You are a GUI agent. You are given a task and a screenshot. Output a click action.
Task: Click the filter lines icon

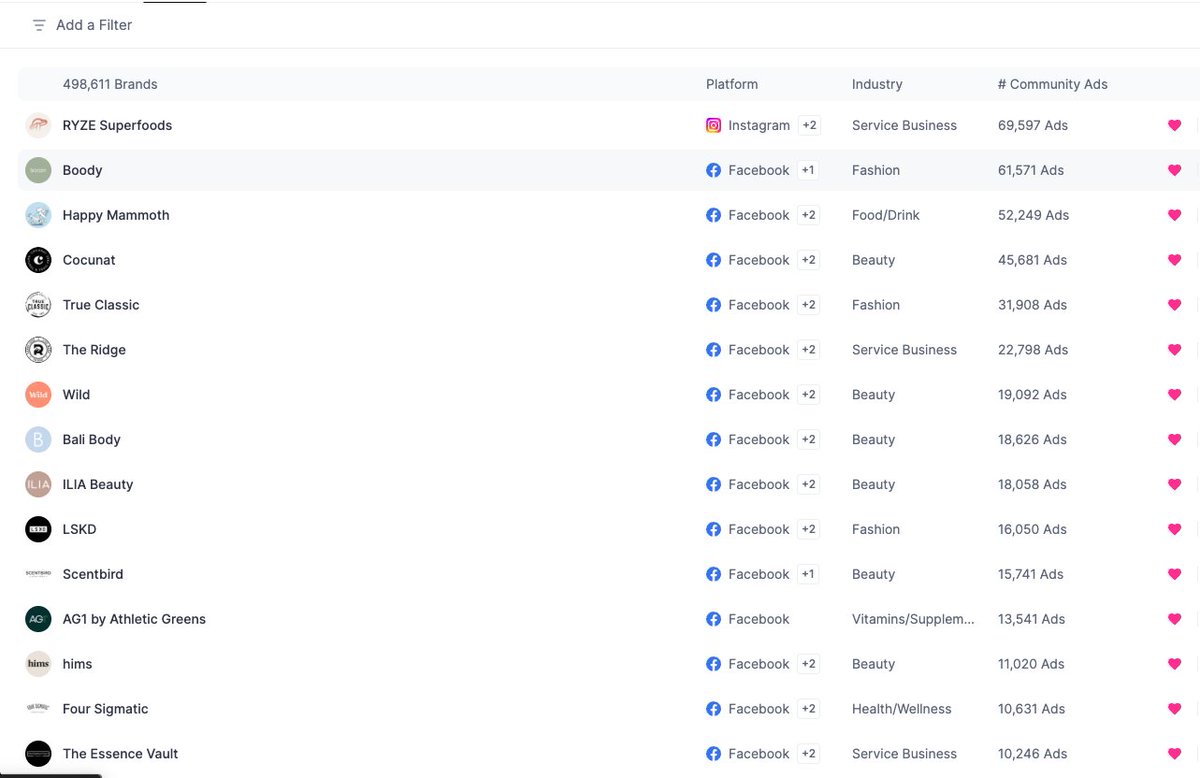click(39, 25)
